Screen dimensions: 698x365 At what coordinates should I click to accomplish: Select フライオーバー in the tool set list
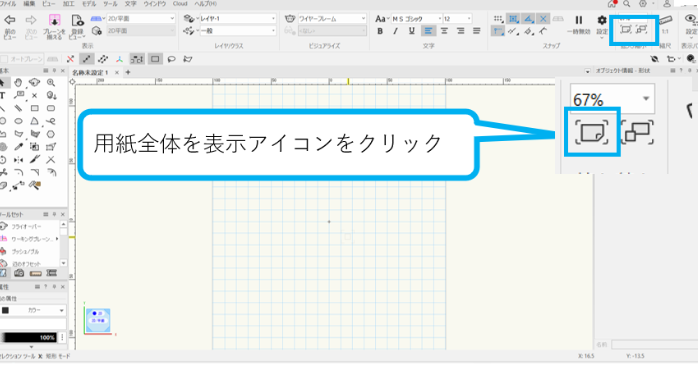pos(26,226)
